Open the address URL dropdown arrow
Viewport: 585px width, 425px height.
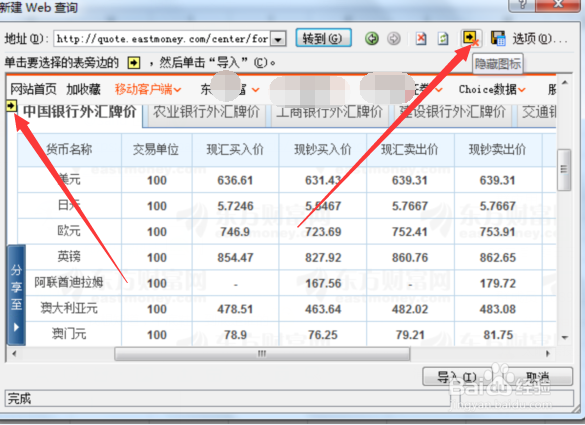[278, 39]
